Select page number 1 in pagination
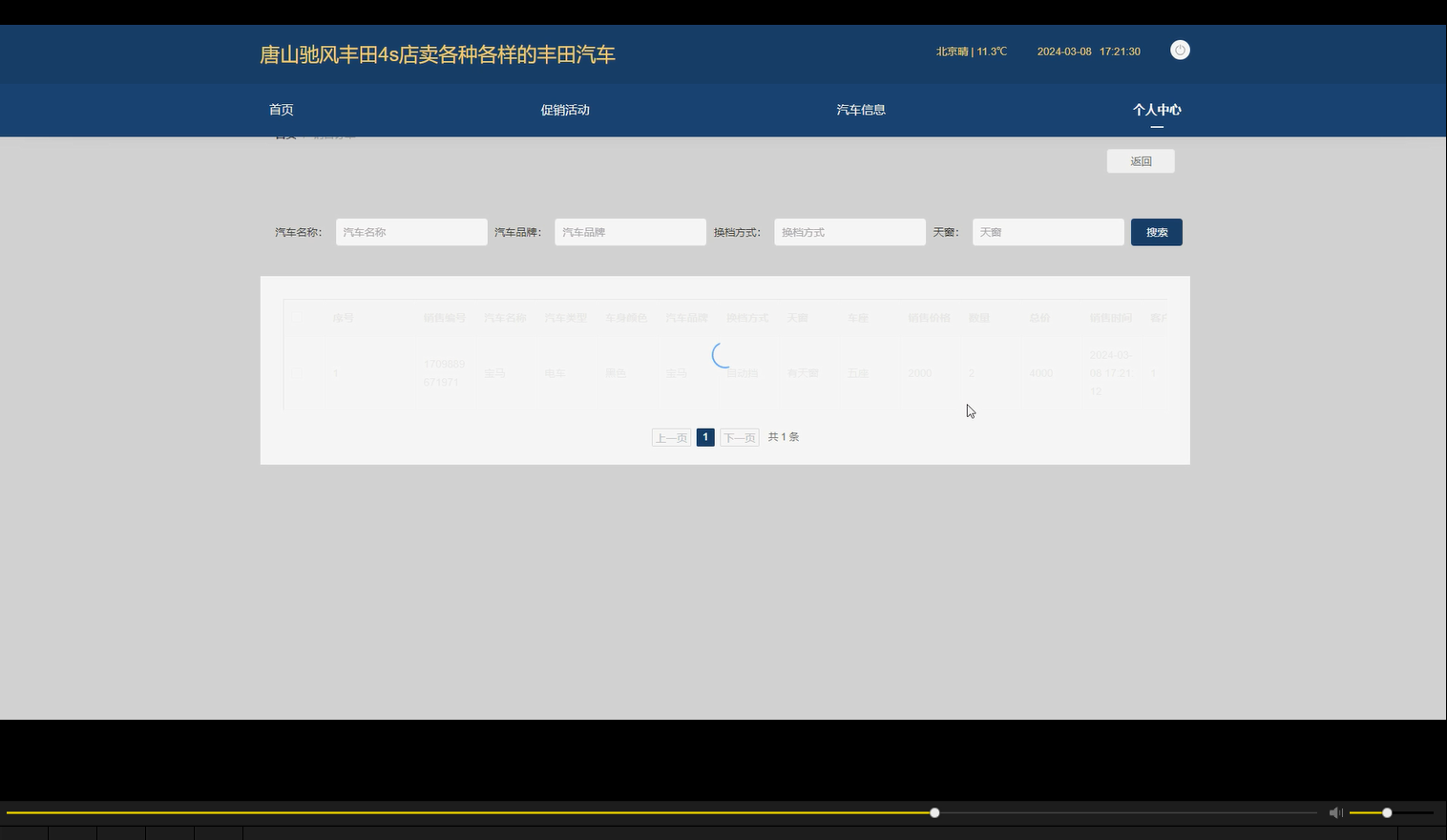Screen dimensions: 1447x840 [705, 437]
